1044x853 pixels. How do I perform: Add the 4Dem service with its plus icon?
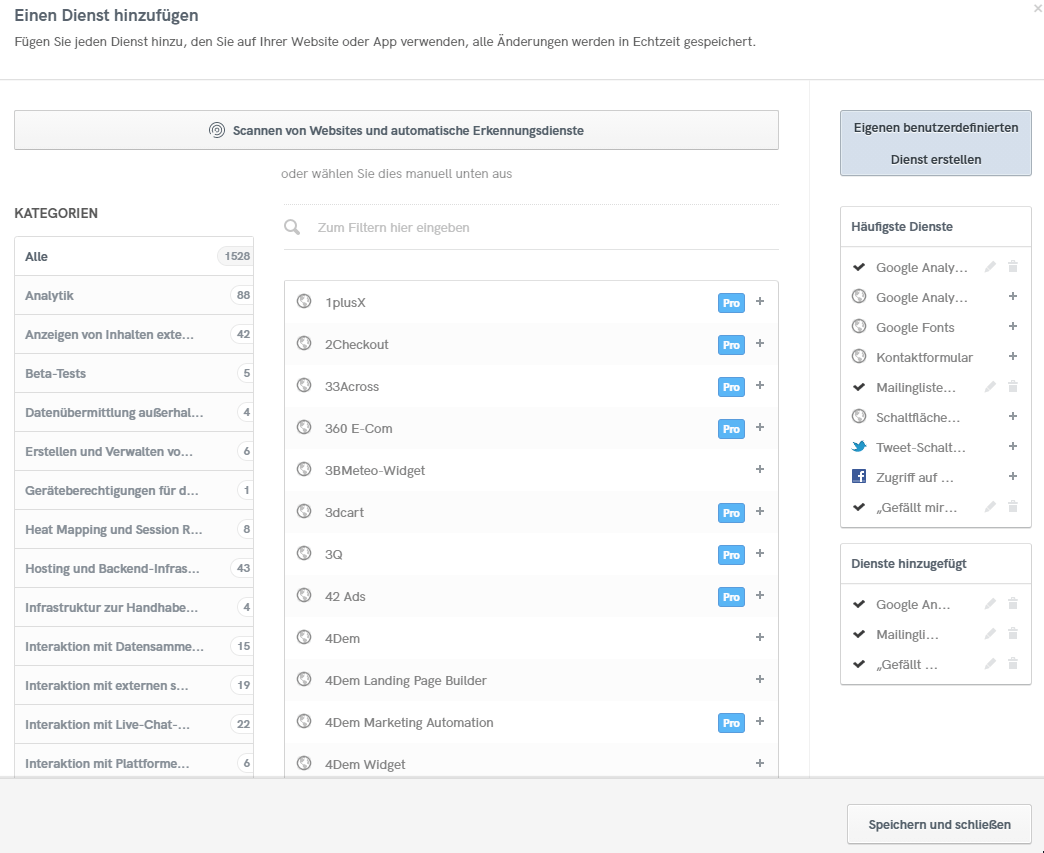[760, 638]
